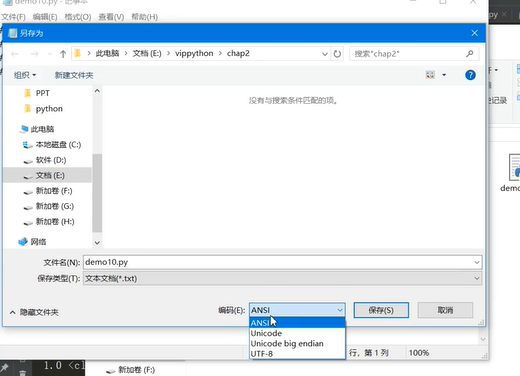Open the 组织 organize menu
This screenshot has height=376, width=520.
(x=25, y=75)
